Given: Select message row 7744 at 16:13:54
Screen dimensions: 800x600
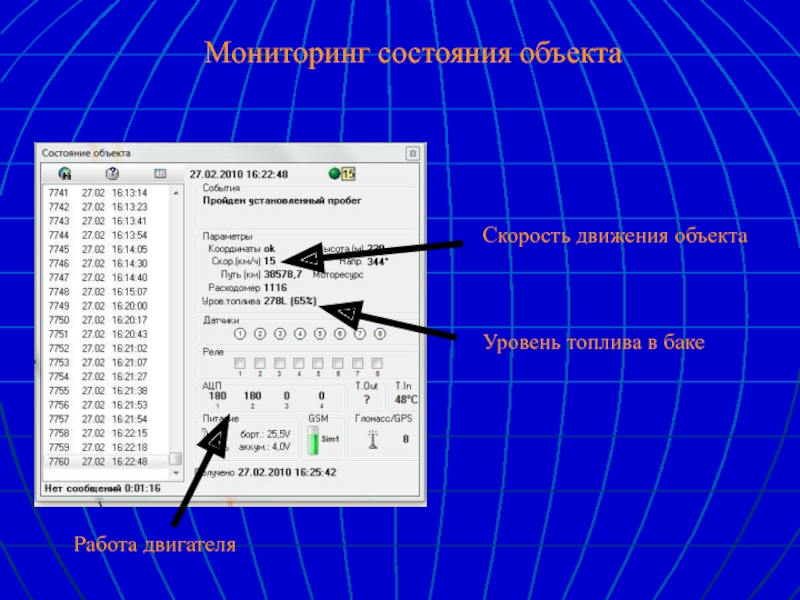Looking at the screenshot, I should [x=106, y=235].
